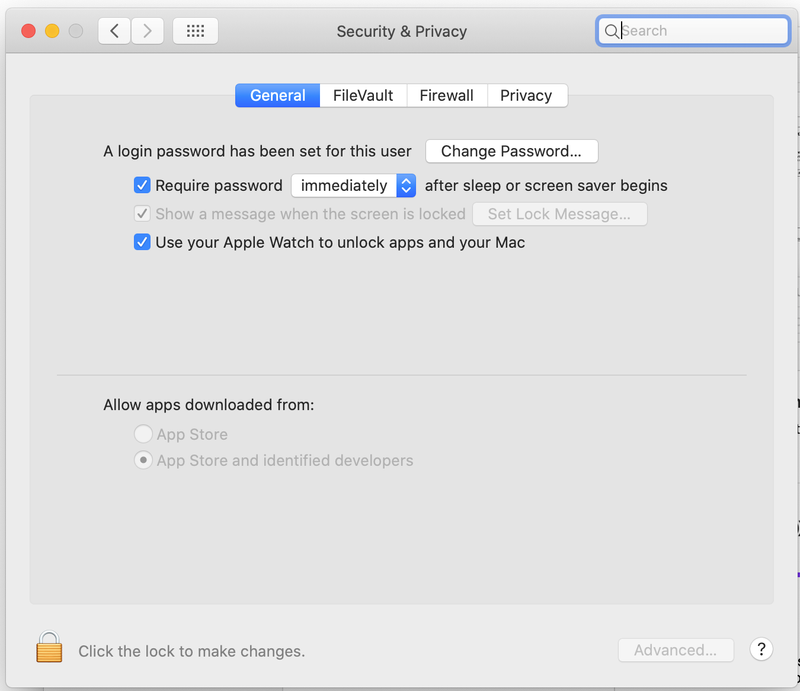Select App Store and identified developers option
This screenshot has width=800, height=691.
tap(143, 461)
